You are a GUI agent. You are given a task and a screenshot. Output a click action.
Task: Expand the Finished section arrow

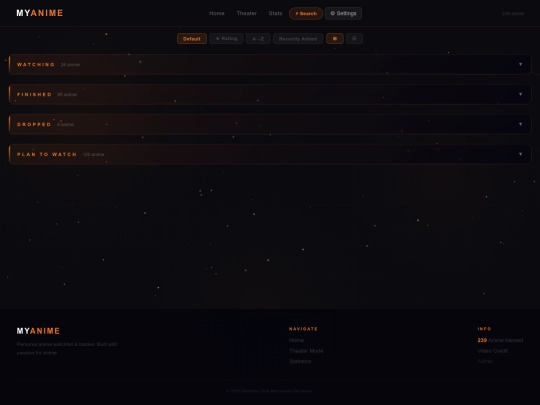520,94
